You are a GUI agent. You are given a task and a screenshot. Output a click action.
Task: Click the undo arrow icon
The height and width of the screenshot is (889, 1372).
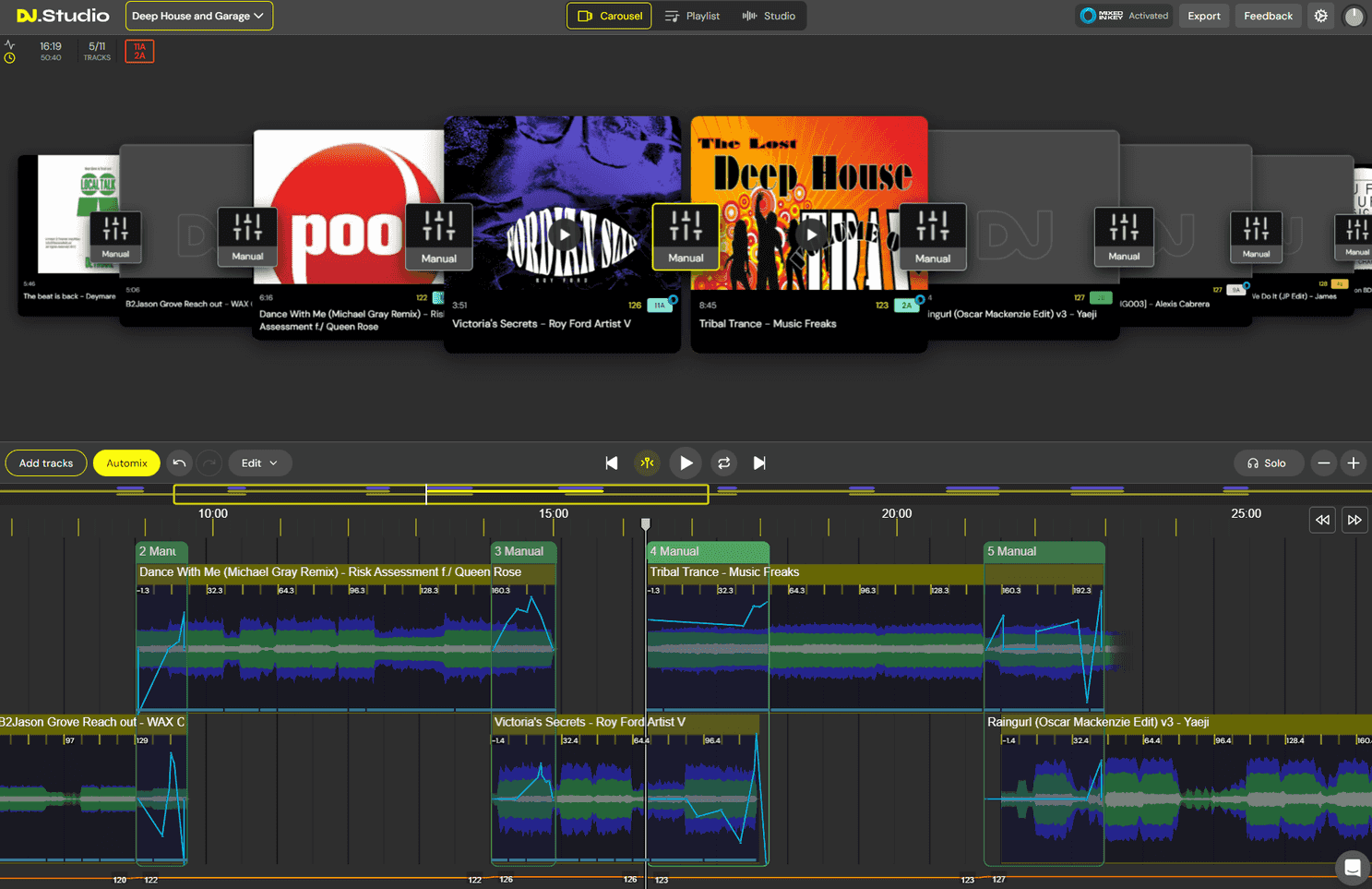pos(179,463)
